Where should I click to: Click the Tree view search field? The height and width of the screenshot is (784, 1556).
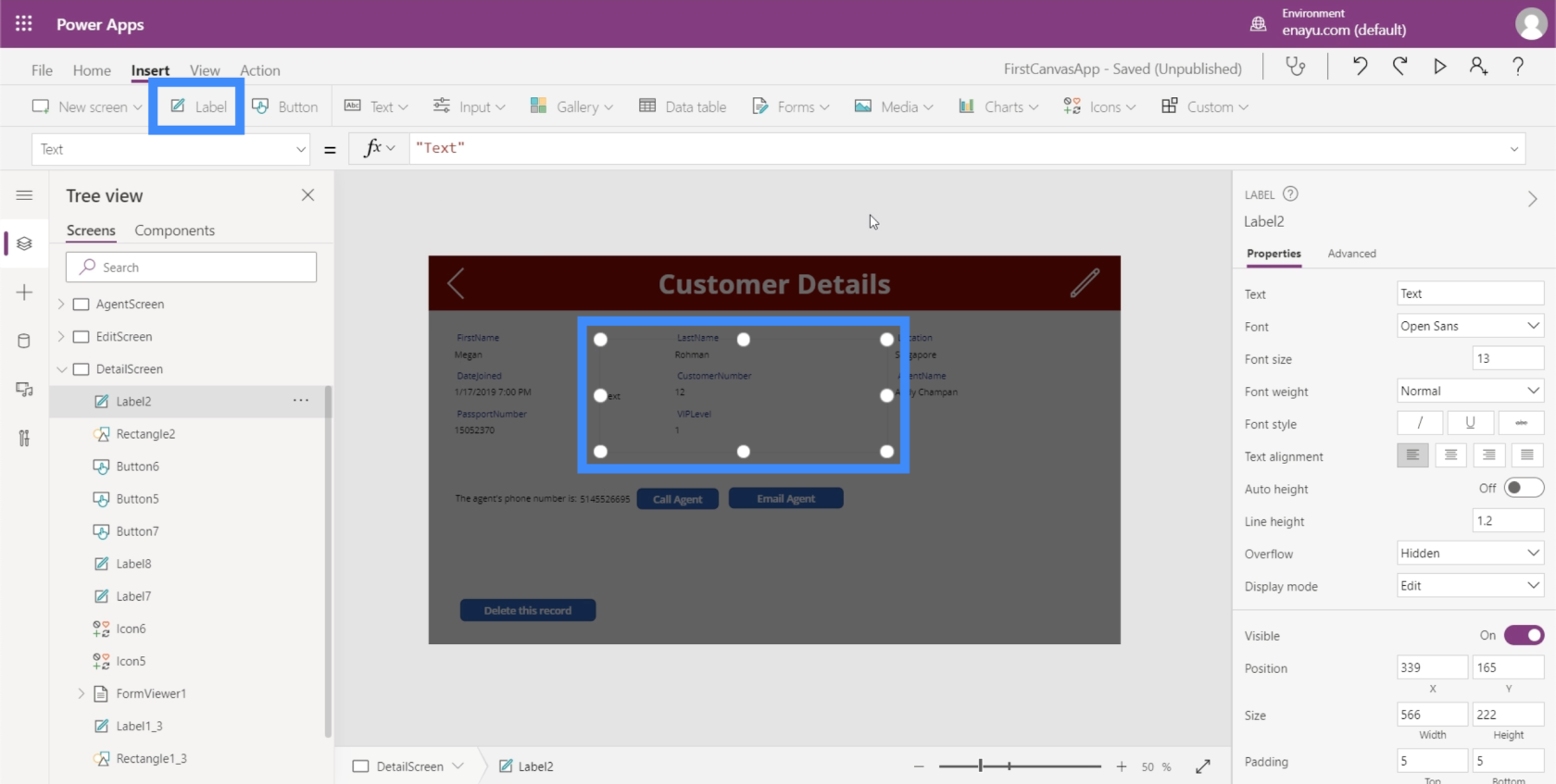click(191, 267)
